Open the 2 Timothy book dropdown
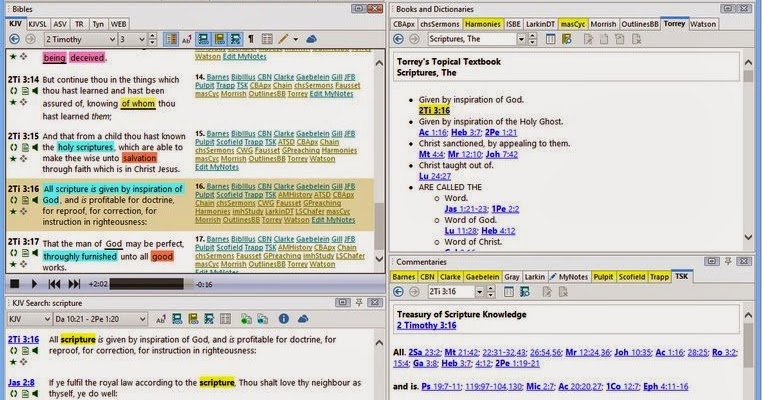 tap(81, 39)
